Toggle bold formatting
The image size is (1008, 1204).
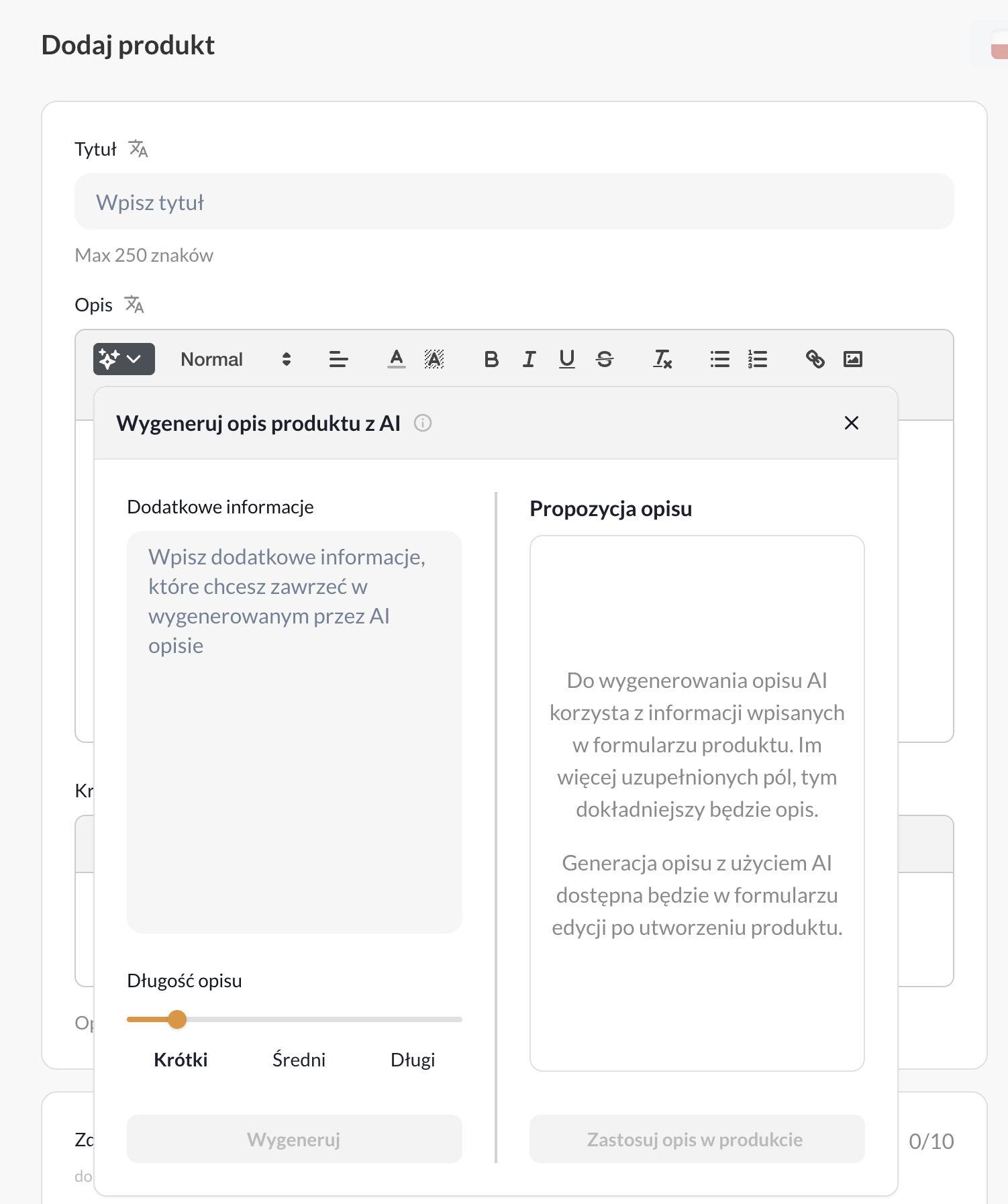tap(491, 359)
